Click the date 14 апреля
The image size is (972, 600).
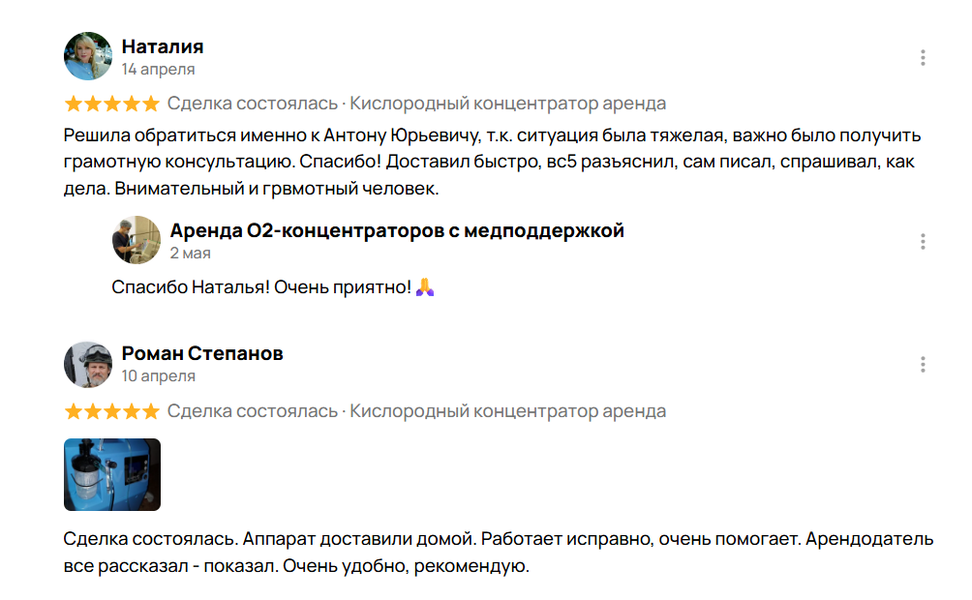pos(158,69)
